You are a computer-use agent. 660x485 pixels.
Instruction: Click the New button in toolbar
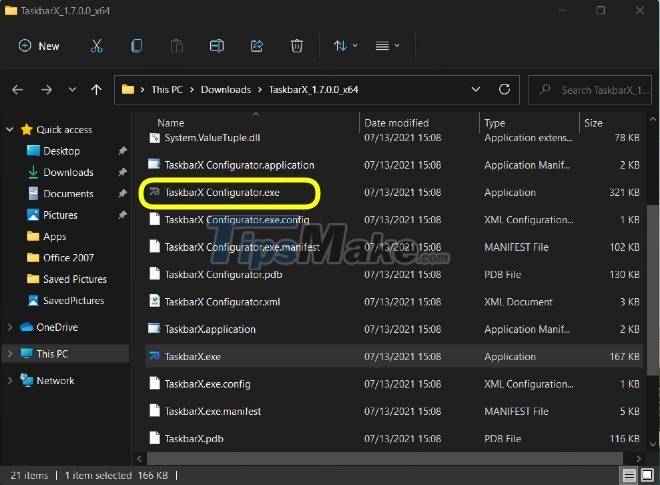coord(39,46)
